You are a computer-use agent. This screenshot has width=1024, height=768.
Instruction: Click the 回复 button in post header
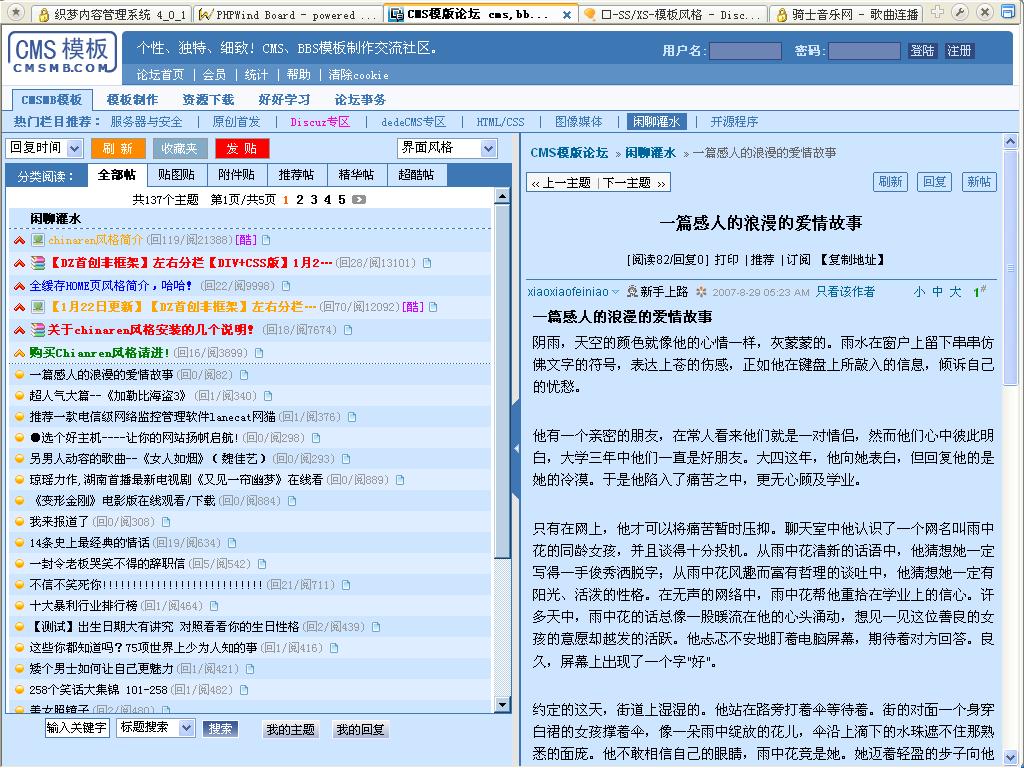[935, 182]
